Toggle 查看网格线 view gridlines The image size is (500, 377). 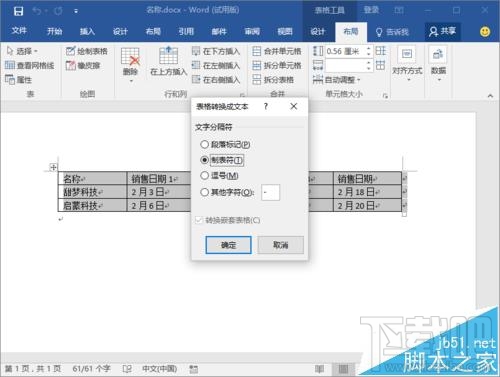tap(30, 66)
